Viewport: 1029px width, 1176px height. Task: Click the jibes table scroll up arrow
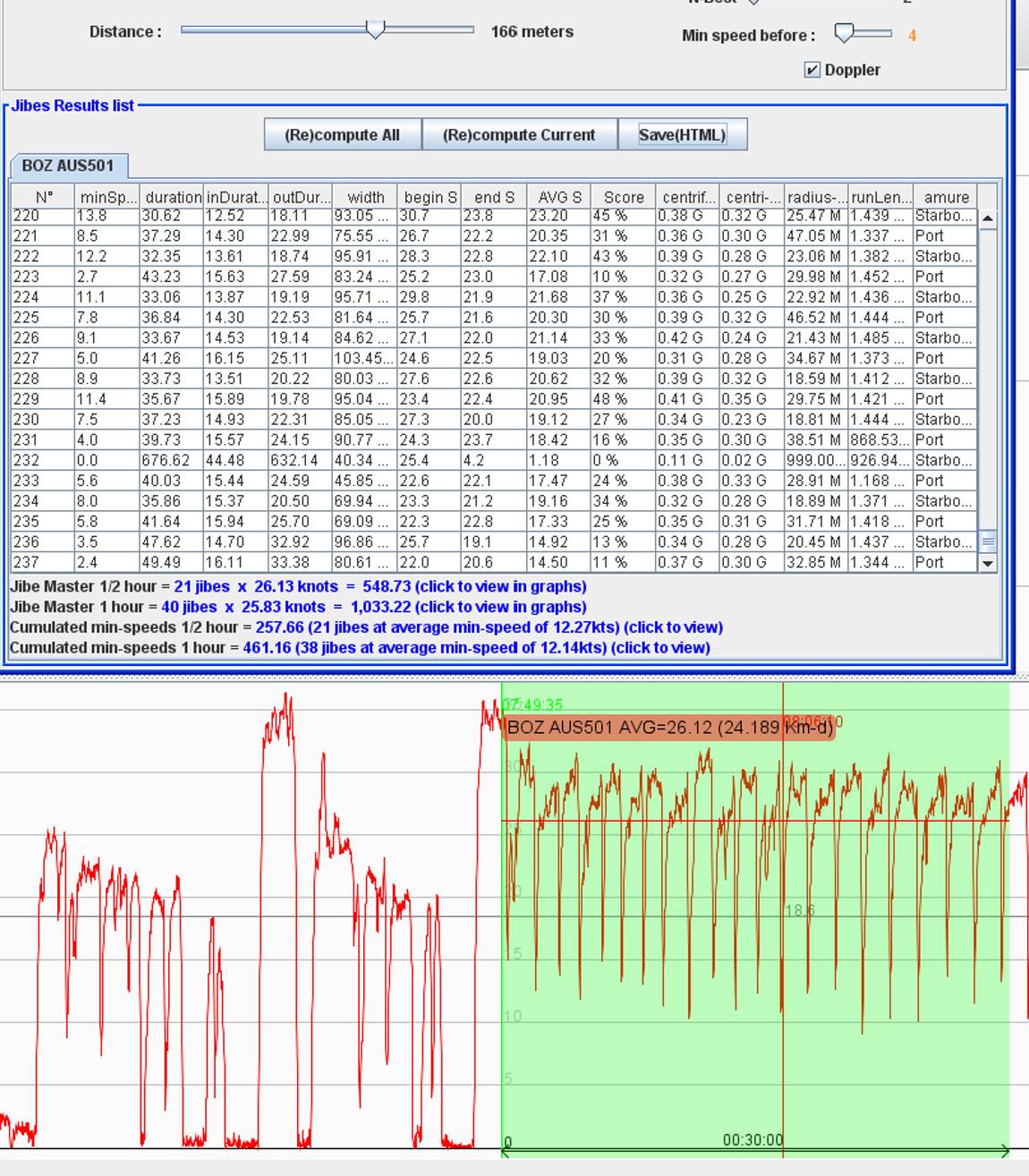click(988, 218)
